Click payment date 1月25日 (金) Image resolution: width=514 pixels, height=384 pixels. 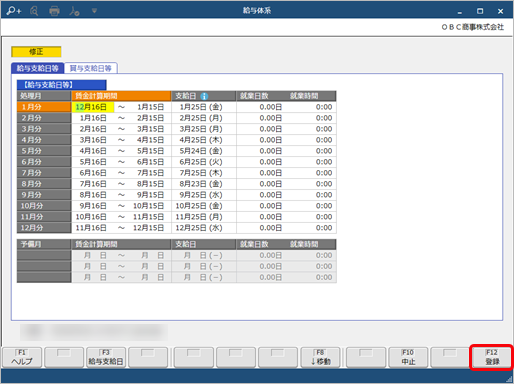201,107
